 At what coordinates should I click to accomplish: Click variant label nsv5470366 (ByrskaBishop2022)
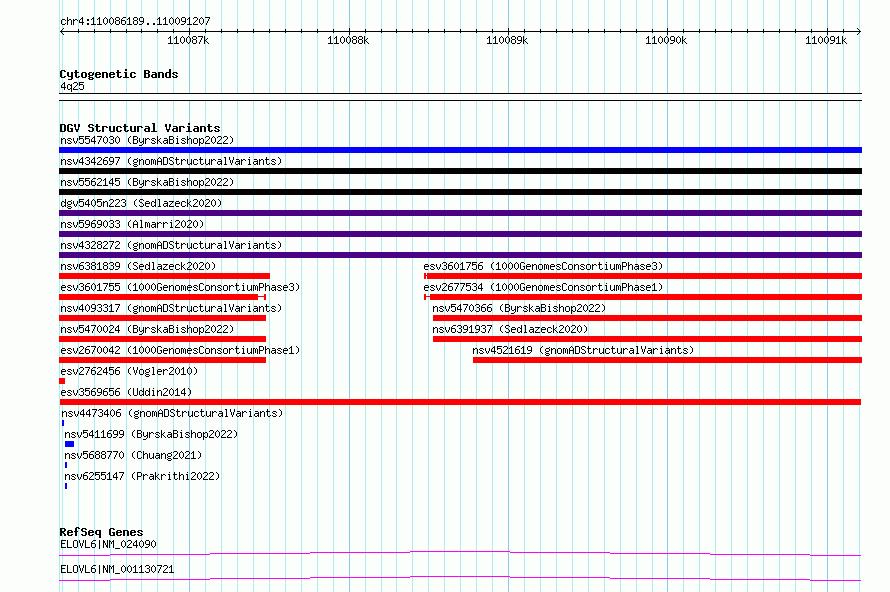tap(519, 308)
